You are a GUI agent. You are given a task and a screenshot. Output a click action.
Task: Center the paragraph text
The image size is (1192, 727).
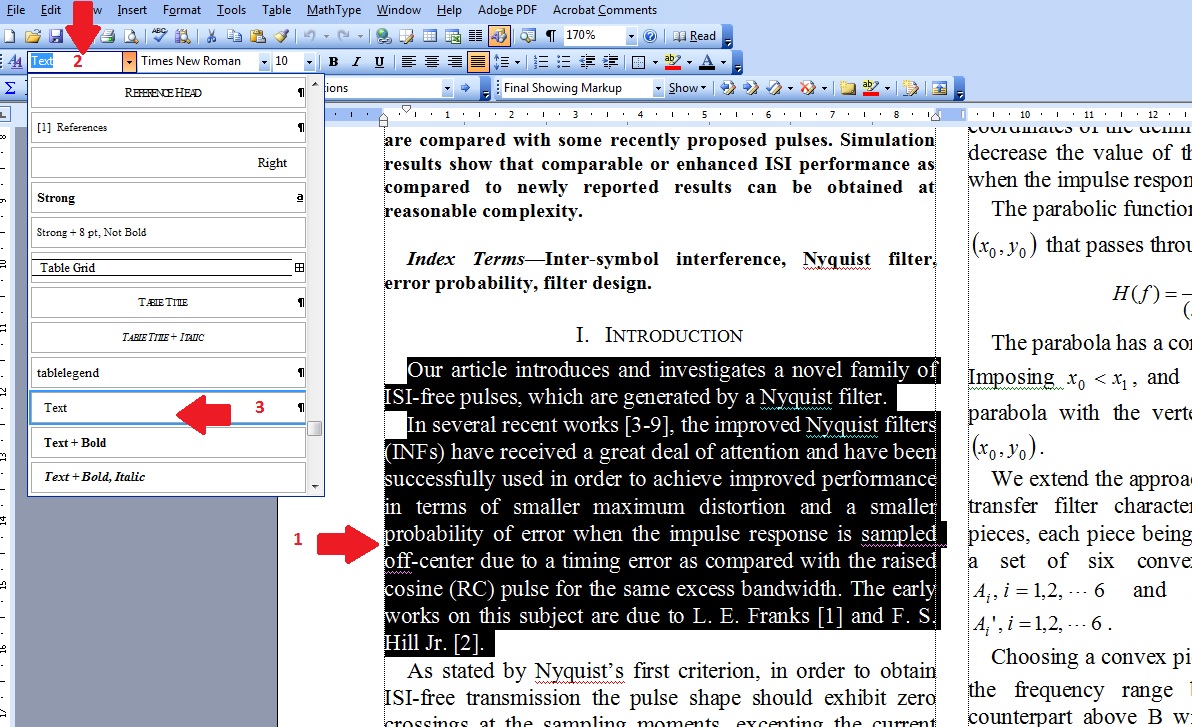[x=432, y=62]
